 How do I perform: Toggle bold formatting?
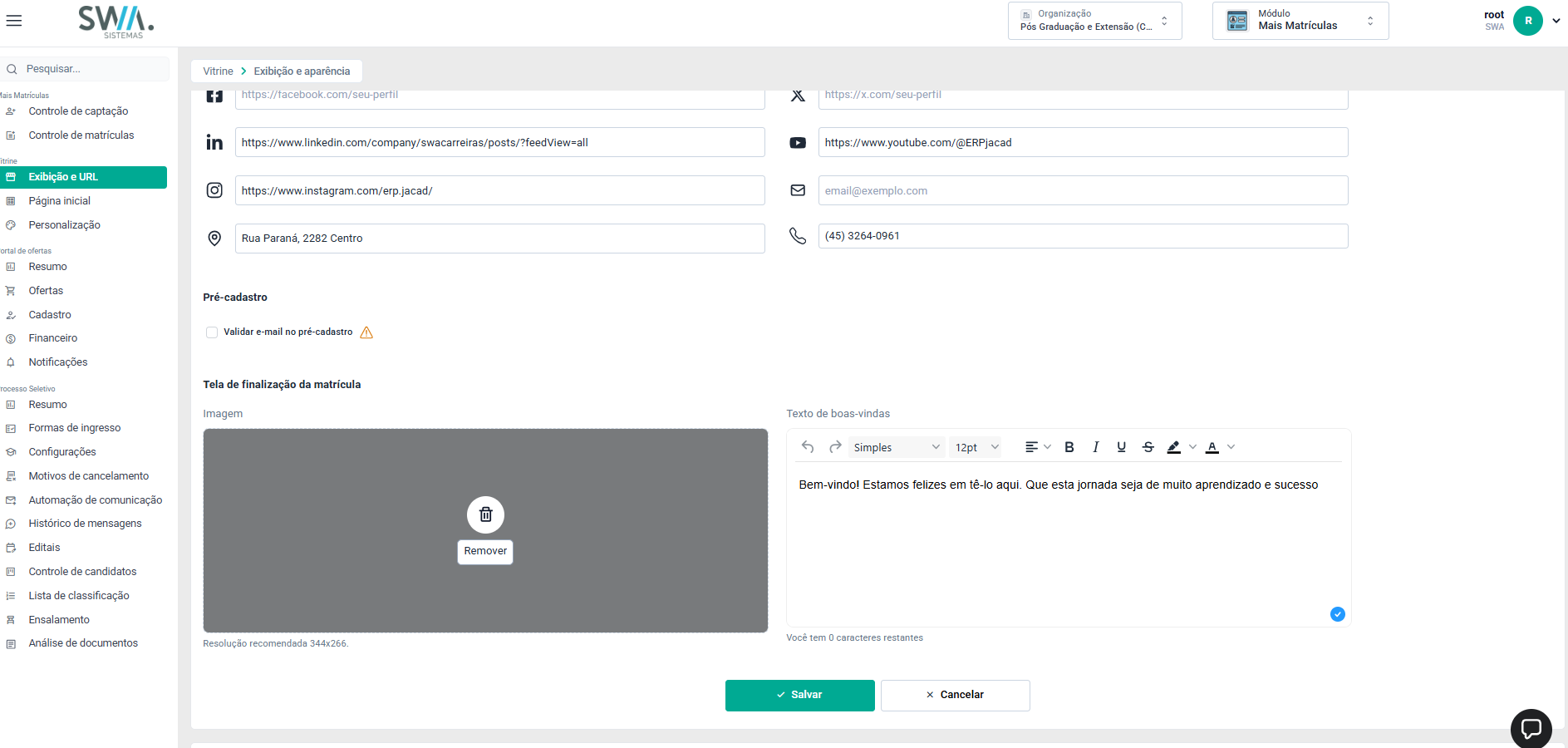point(1069,447)
